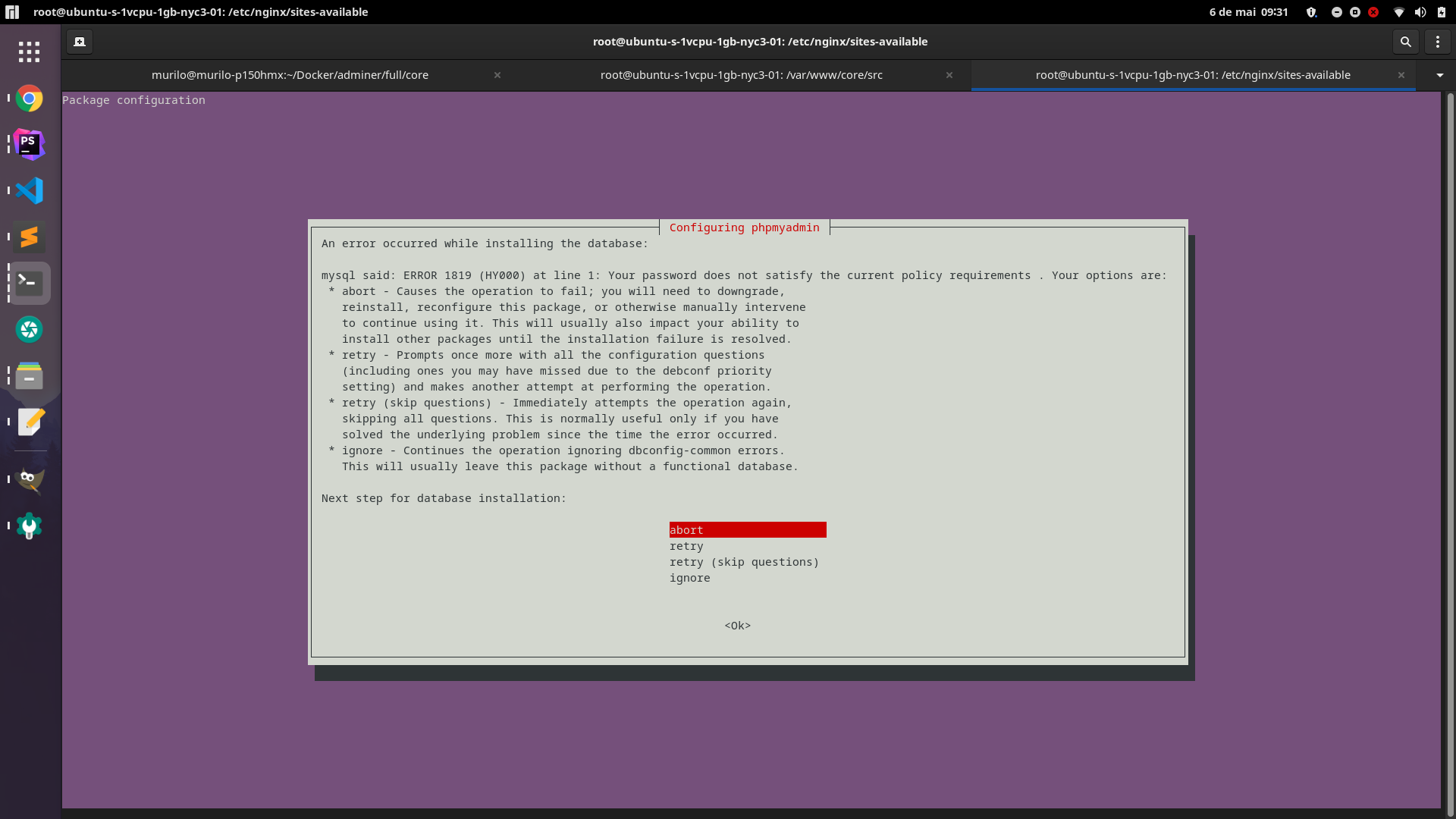The width and height of the screenshot is (1456, 819).
Task: Launch Sublime Text from the dock
Action: tap(29, 237)
